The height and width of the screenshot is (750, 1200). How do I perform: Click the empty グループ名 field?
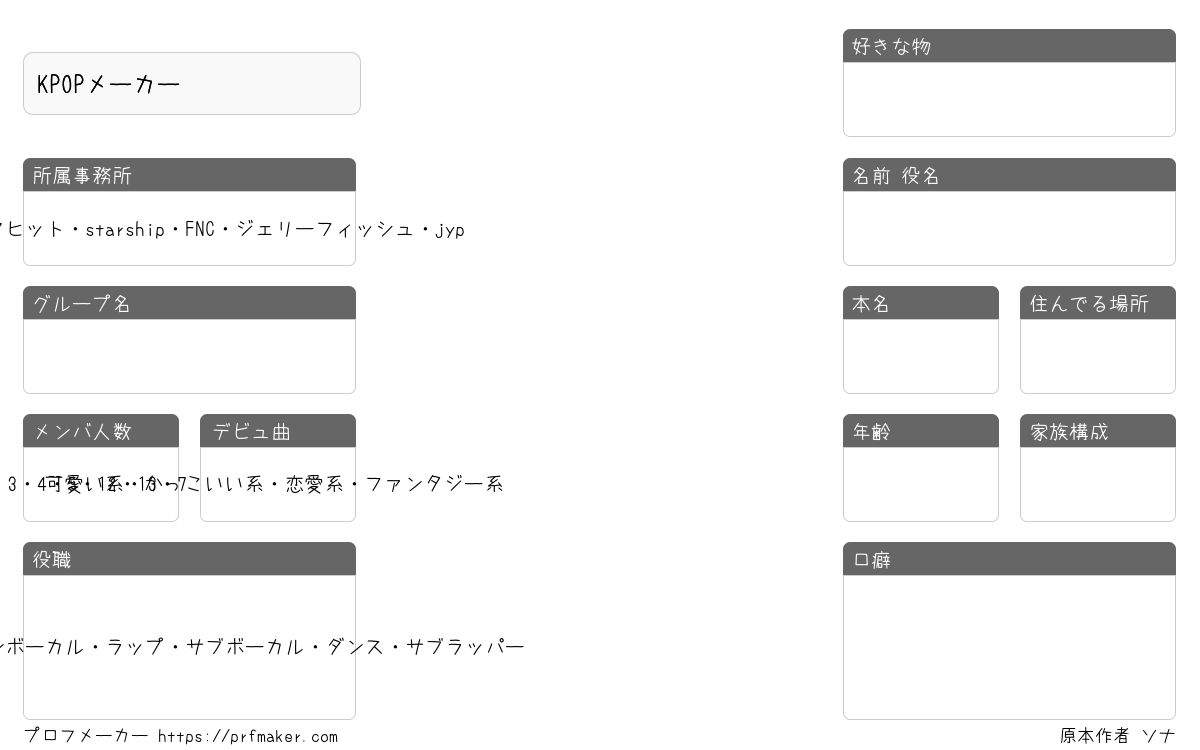(x=189, y=356)
